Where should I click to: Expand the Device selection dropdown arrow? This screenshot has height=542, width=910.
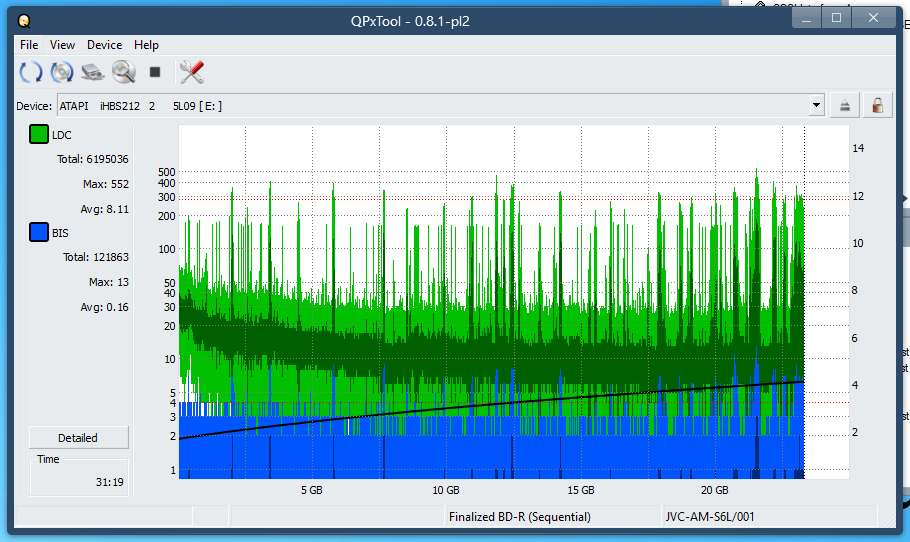tap(817, 106)
